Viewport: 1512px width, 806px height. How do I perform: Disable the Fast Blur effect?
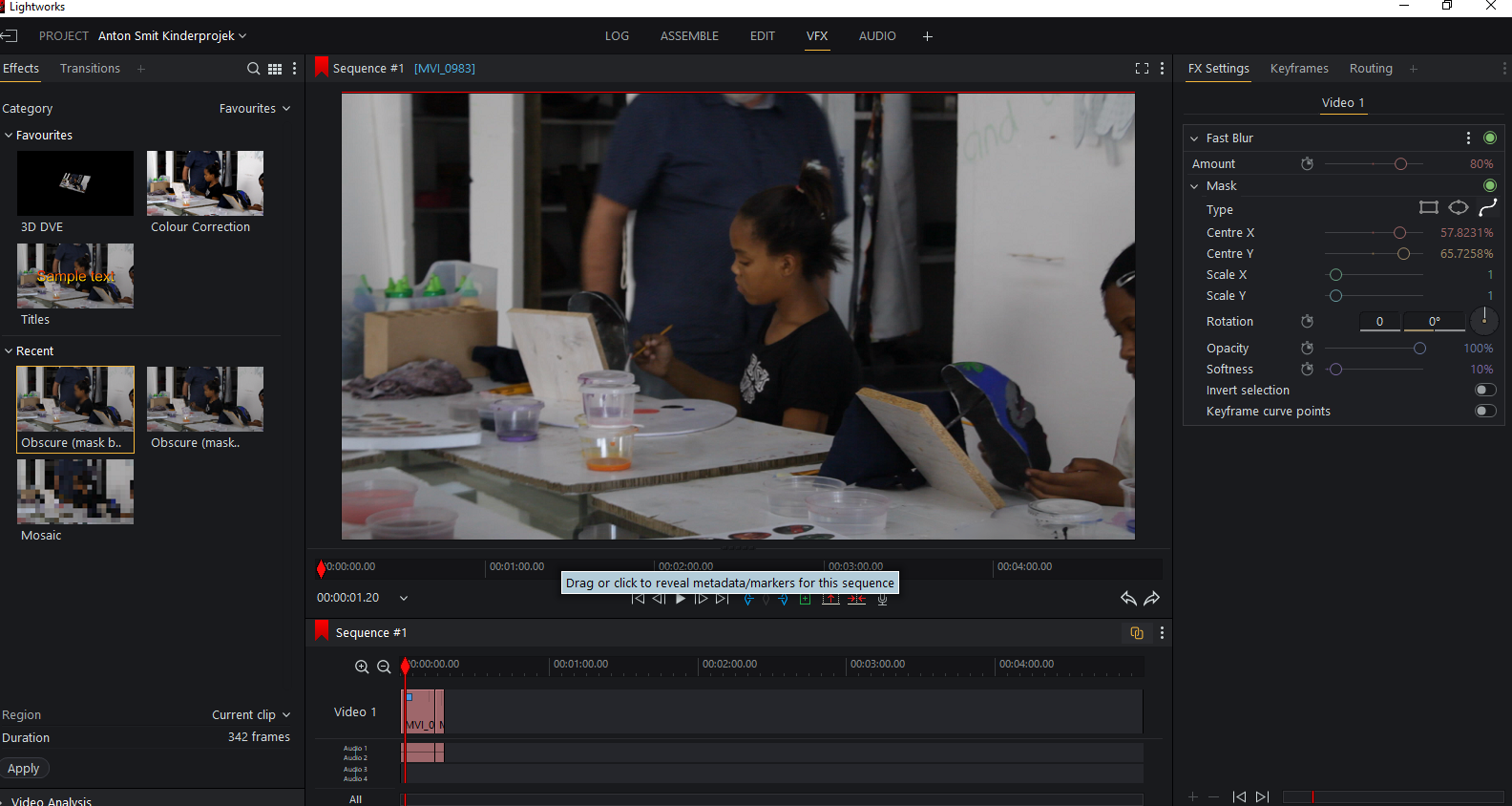pos(1490,138)
